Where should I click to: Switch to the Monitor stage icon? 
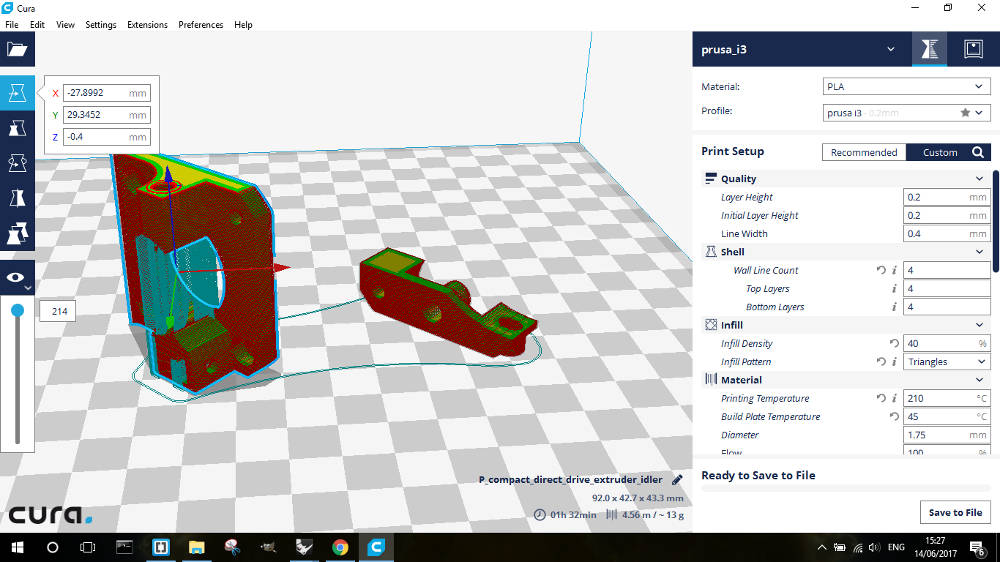point(973,49)
